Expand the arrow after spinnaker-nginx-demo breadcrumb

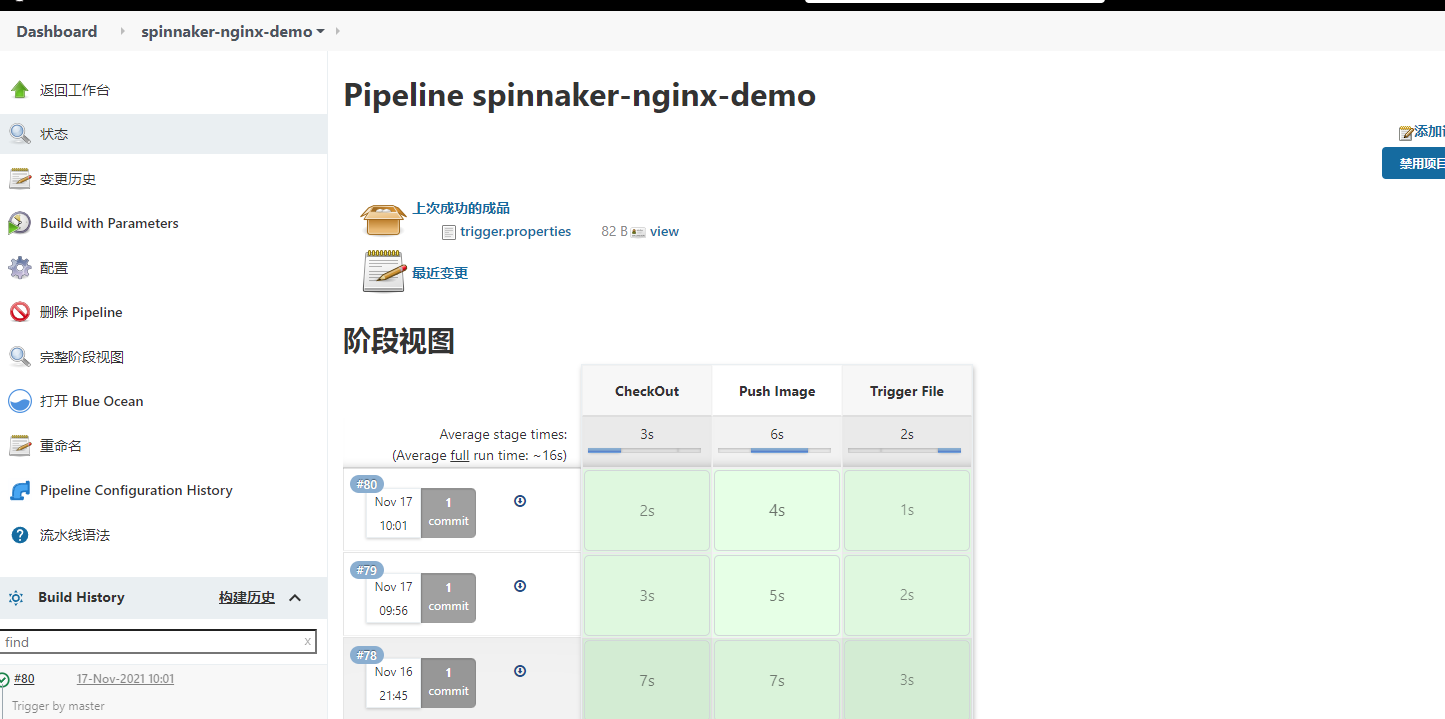[338, 31]
